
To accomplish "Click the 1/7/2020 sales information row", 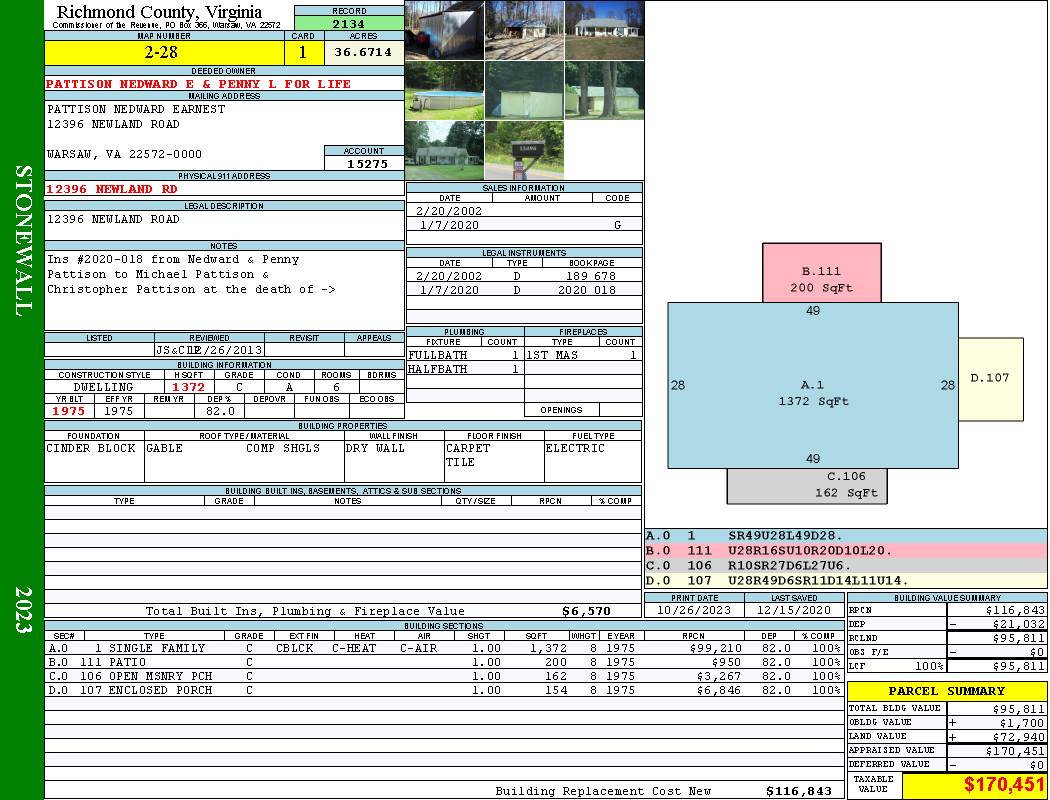I will 524,225.
